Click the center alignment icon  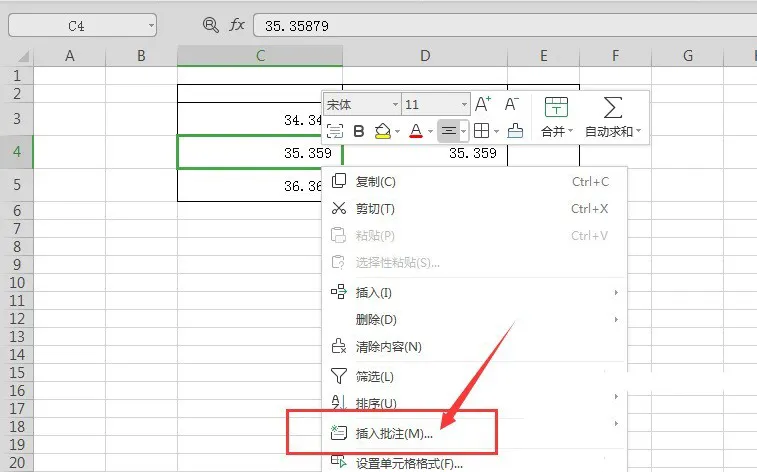point(449,131)
